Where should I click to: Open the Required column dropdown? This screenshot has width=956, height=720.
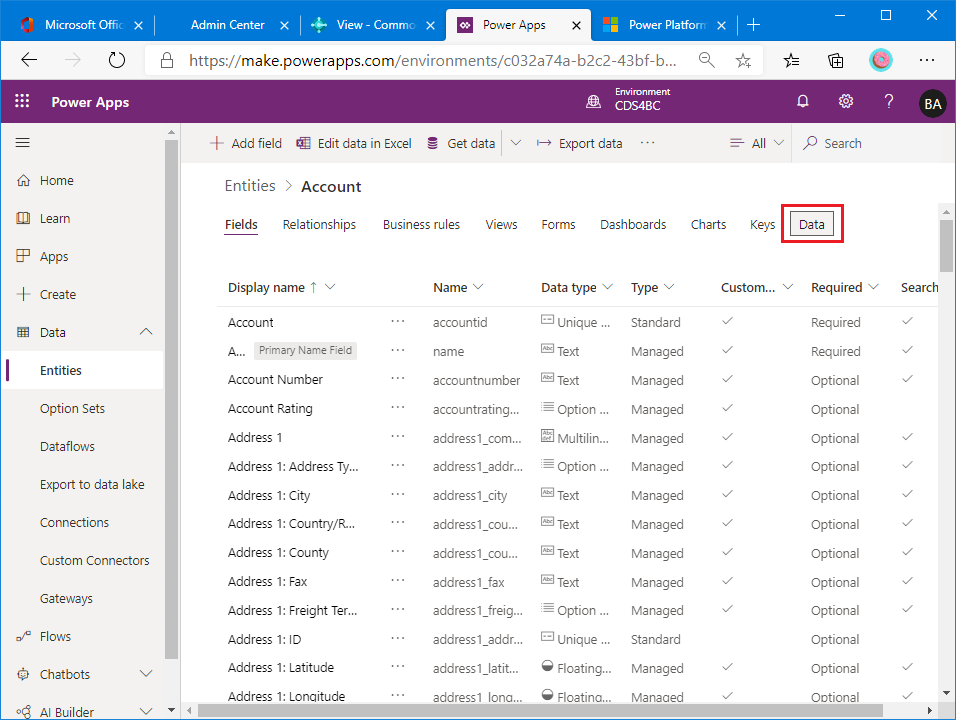tap(873, 287)
